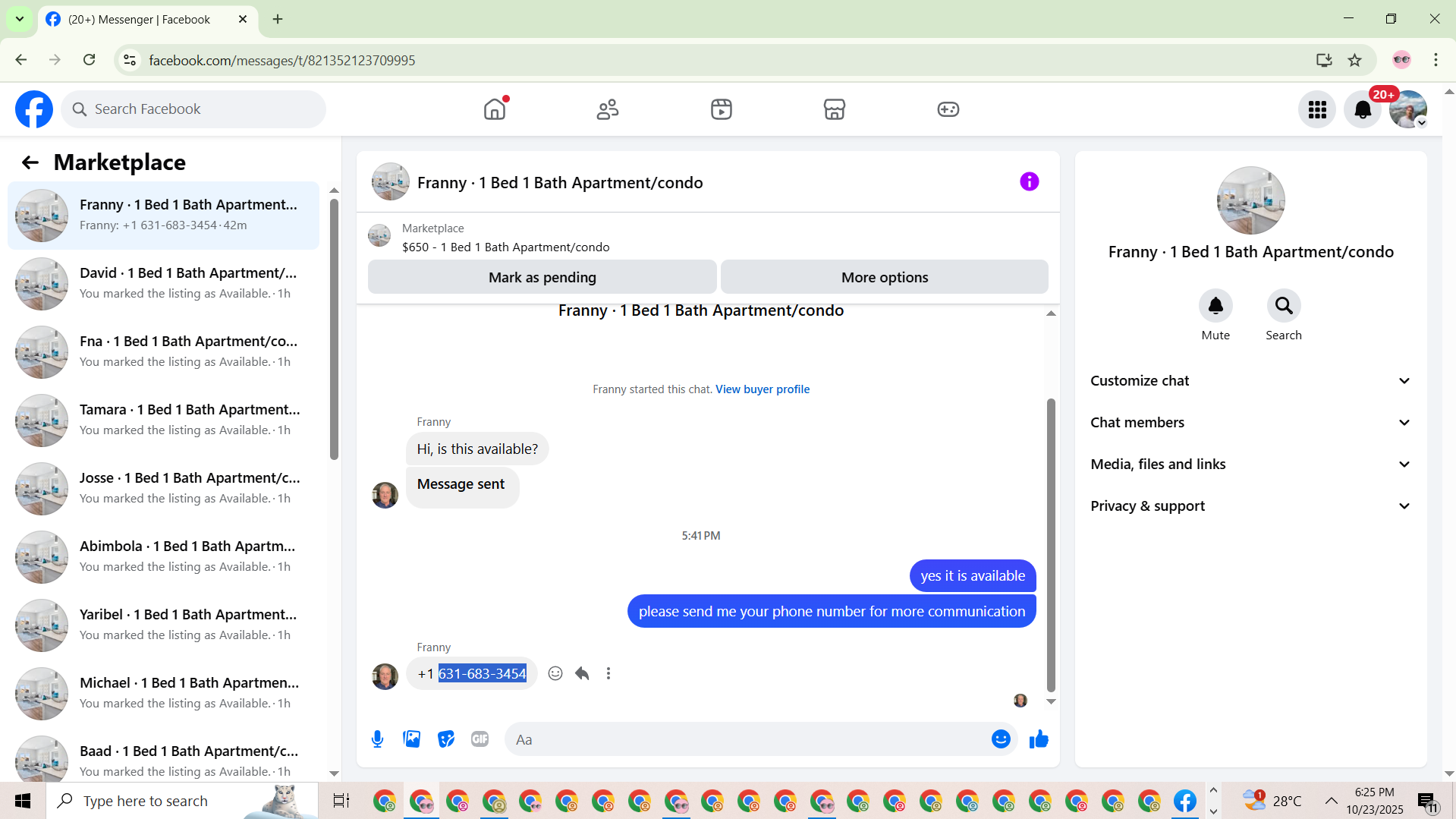Viewport: 1456px width, 819px height.
Task: Open notifications bell with 20+ badge
Action: click(x=1363, y=110)
